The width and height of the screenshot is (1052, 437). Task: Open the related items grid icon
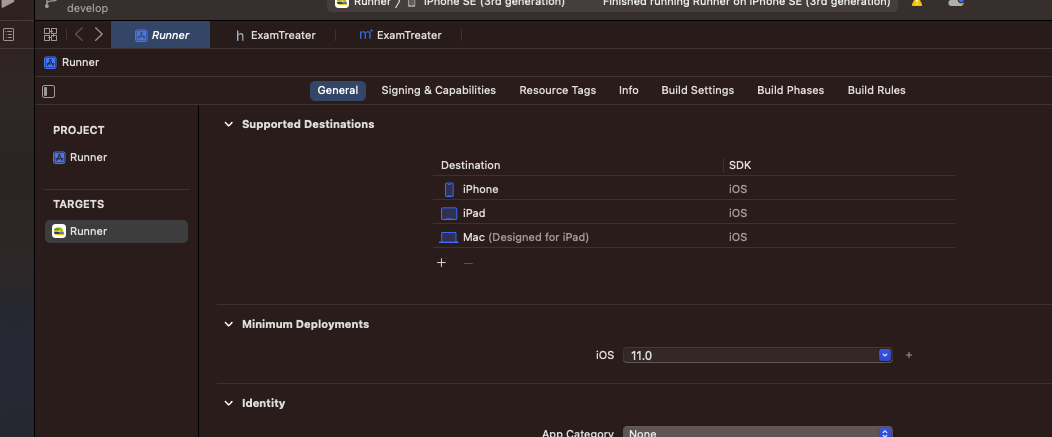[x=50, y=35]
